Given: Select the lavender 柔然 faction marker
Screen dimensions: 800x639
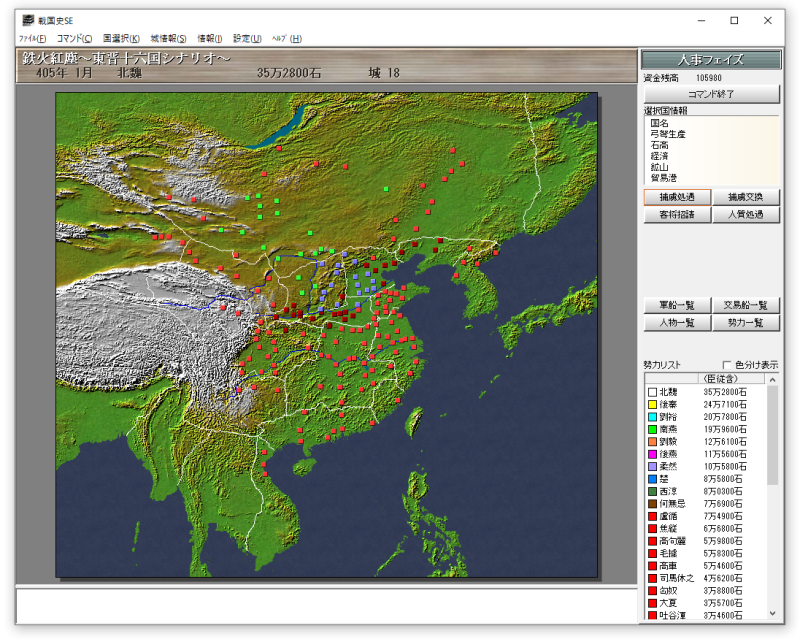Looking at the screenshot, I should click(x=652, y=466).
